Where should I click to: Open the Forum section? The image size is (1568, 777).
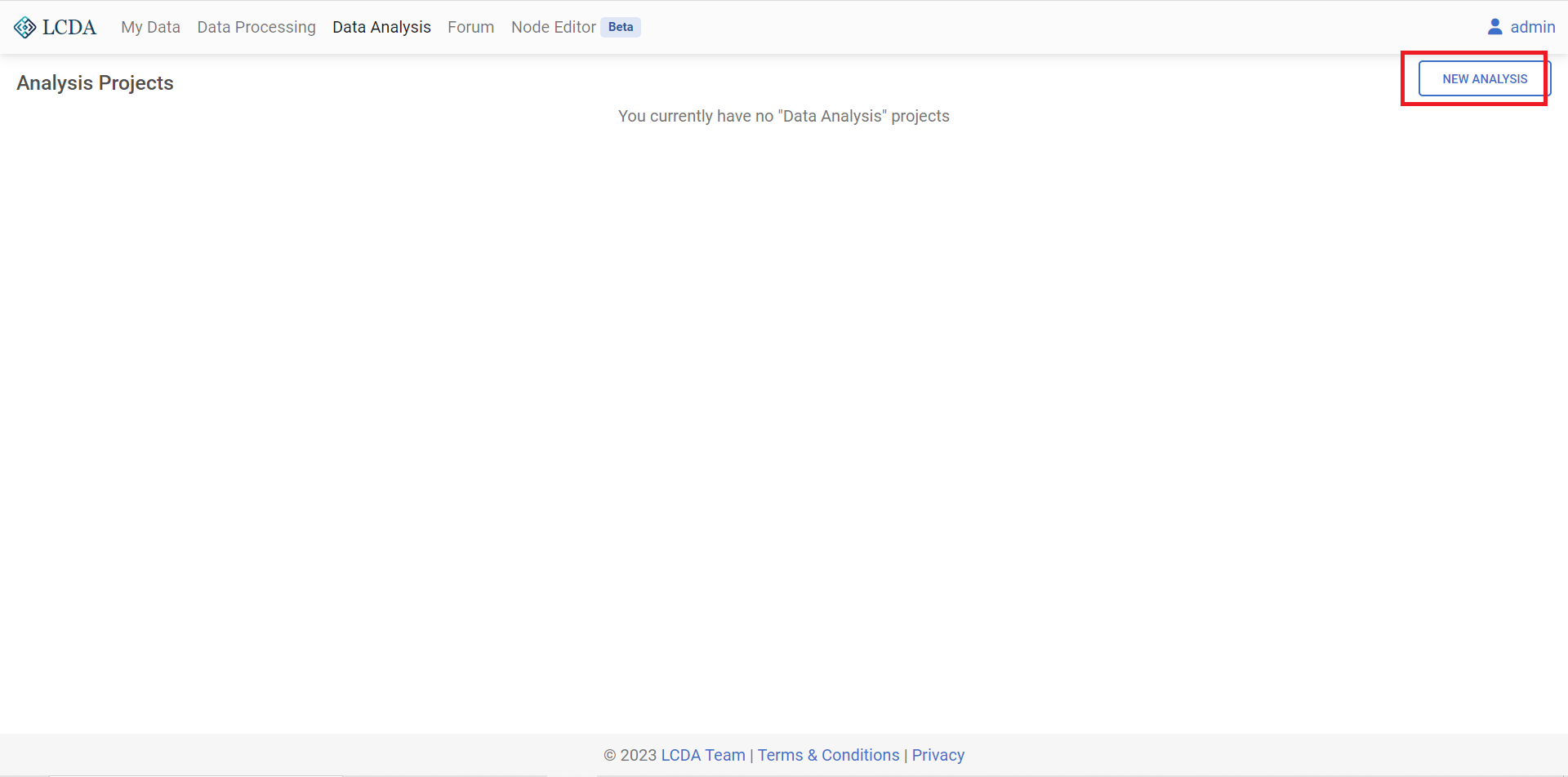pyautogui.click(x=470, y=27)
